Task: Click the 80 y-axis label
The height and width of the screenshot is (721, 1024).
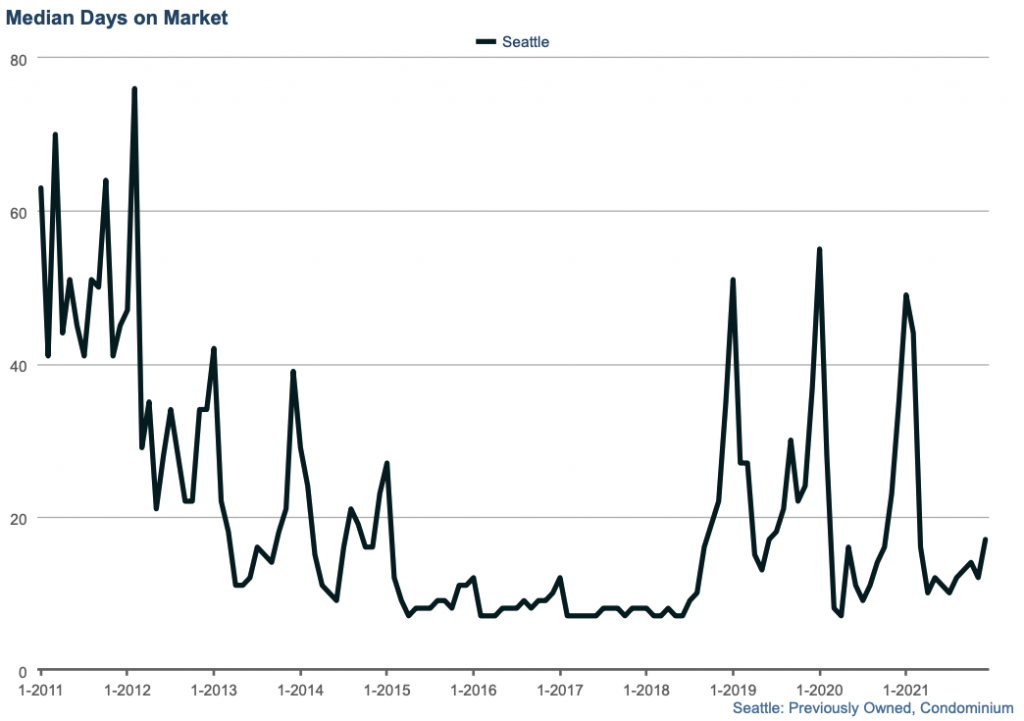Action: coord(18,59)
